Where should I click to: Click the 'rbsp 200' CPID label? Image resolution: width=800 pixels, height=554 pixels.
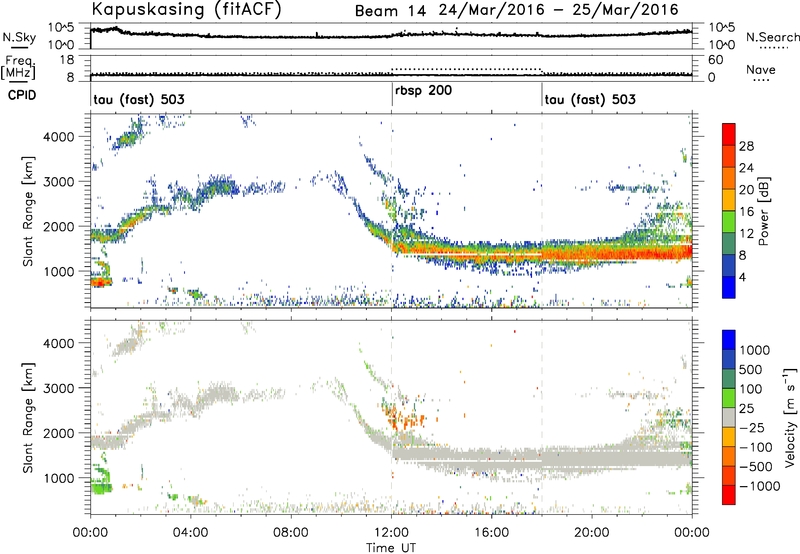pyautogui.click(x=423, y=91)
